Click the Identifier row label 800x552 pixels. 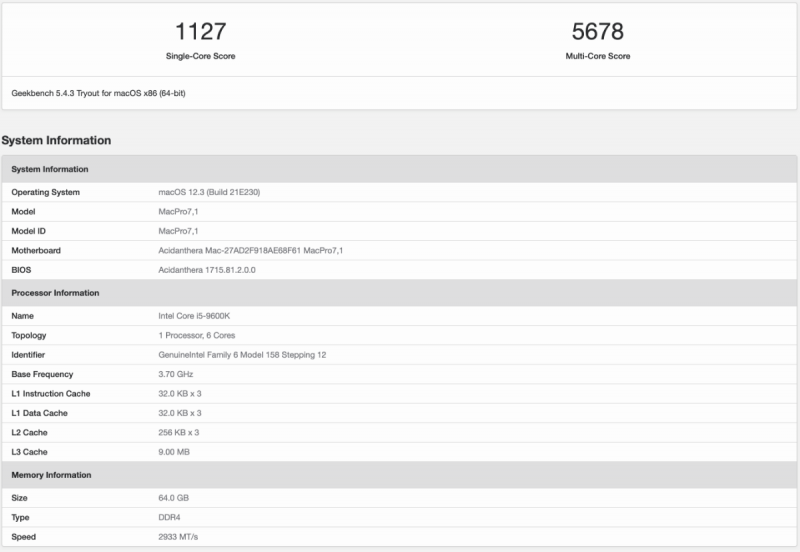click(x=28, y=355)
